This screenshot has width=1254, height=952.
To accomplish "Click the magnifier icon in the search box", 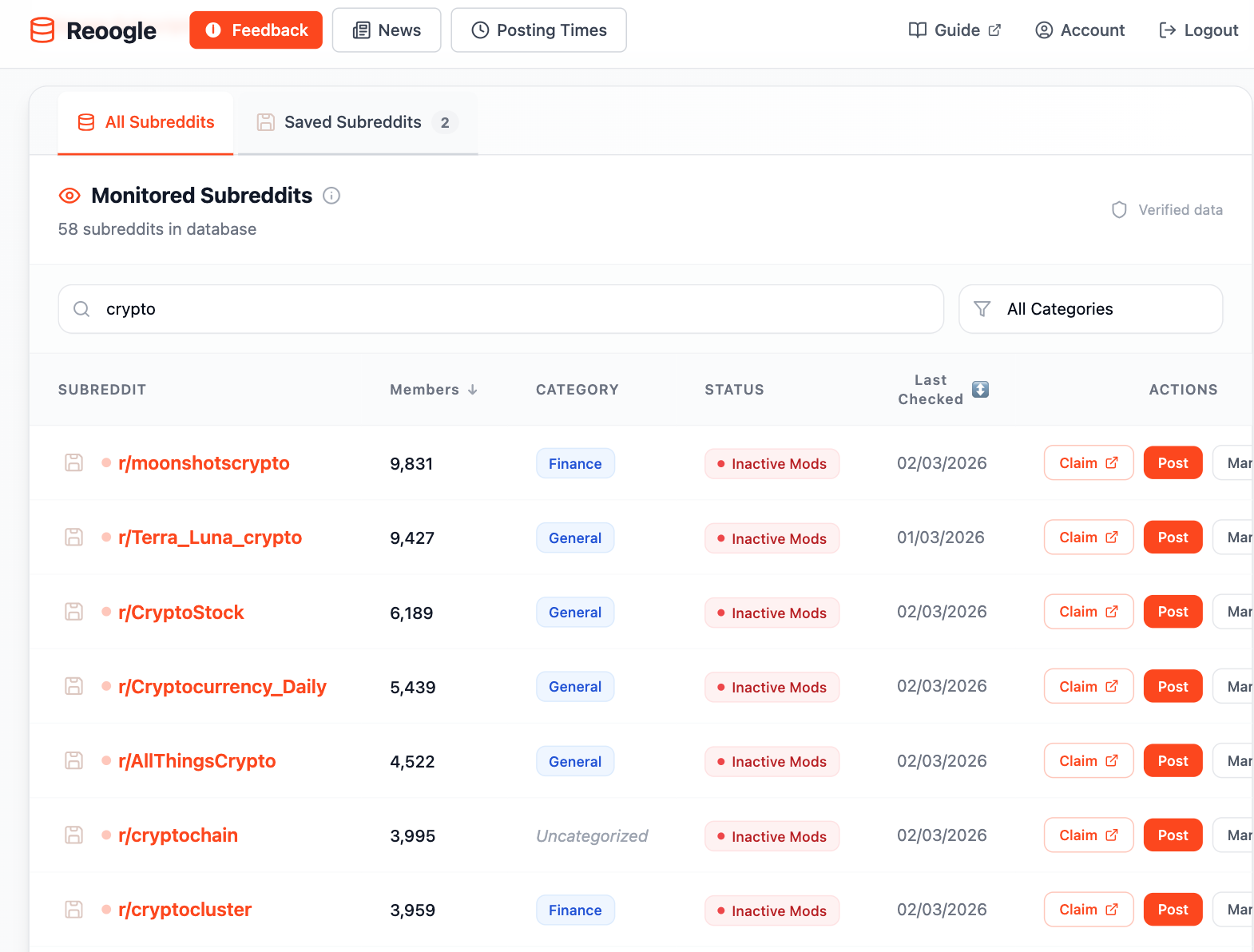I will (x=81, y=309).
